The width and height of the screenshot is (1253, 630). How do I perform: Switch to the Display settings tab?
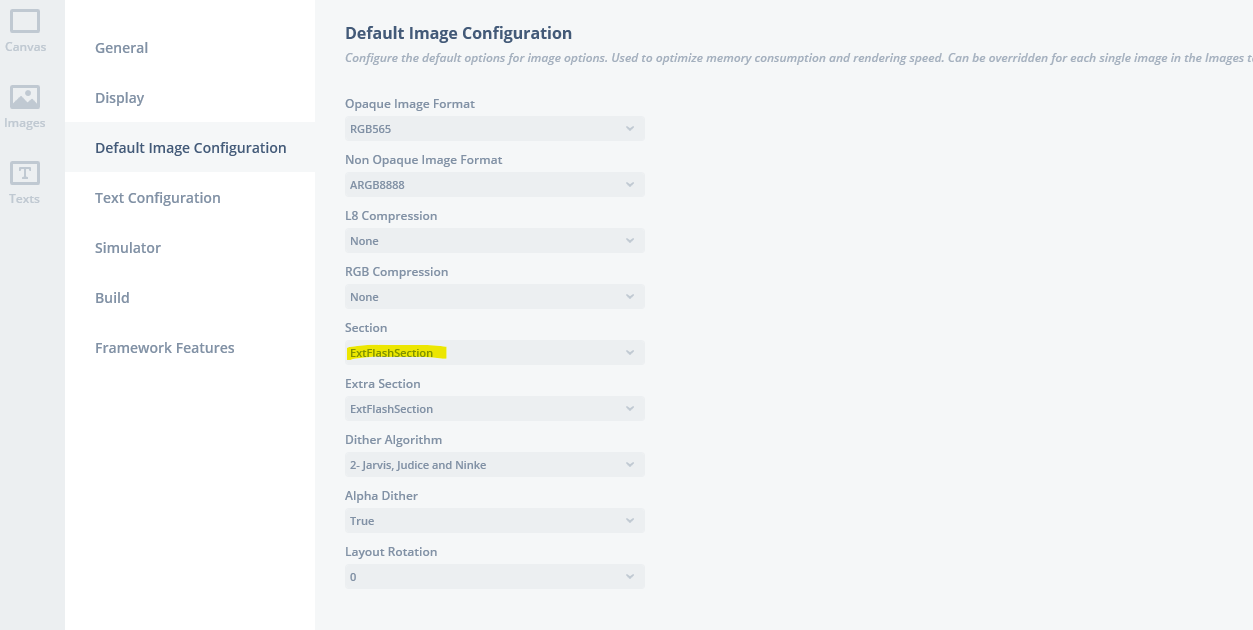point(119,98)
